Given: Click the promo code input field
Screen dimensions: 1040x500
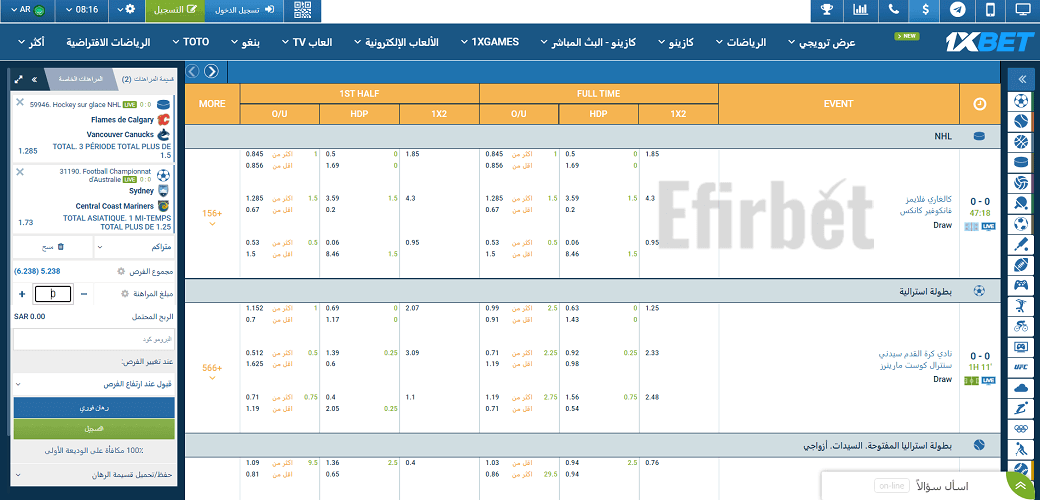Looking at the screenshot, I should 94,339.
